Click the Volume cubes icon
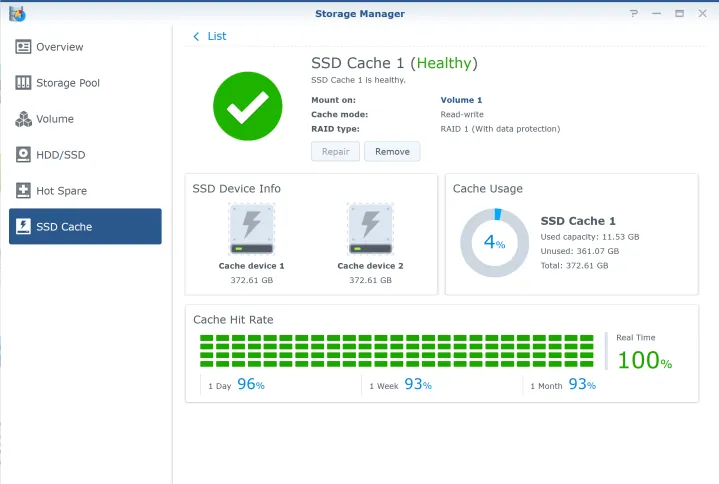The width and height of the screenshot is (719, 484). pos(23,119)
